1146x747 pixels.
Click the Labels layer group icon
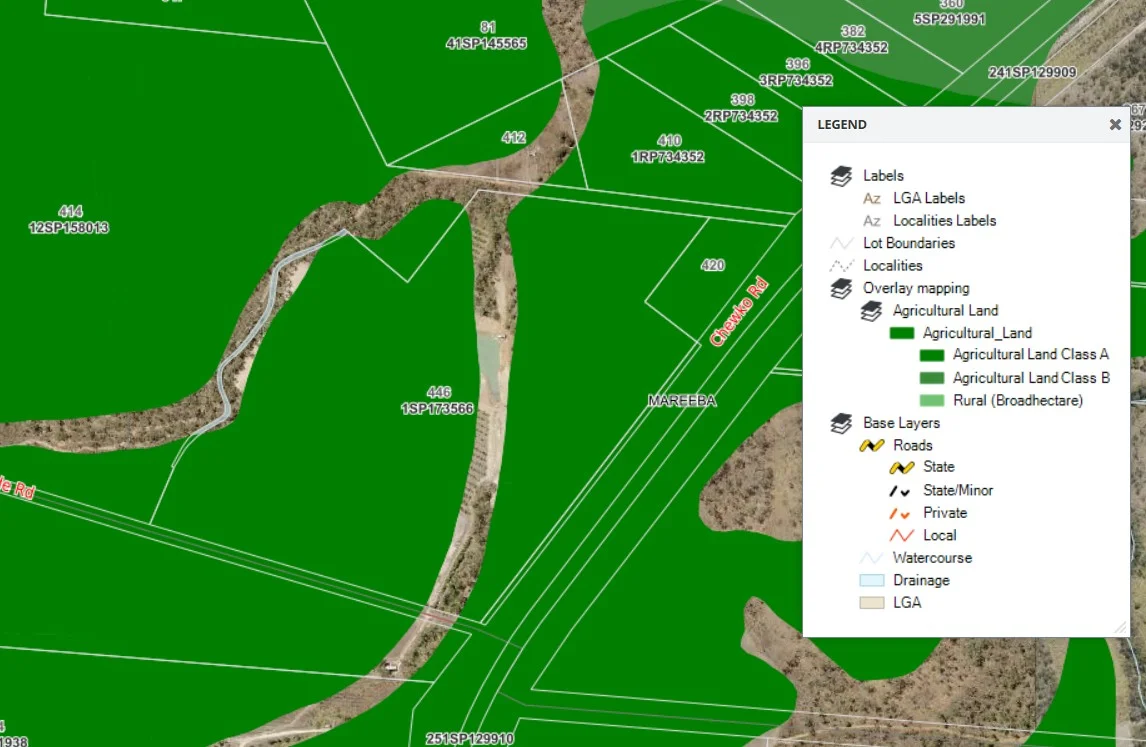841,176
